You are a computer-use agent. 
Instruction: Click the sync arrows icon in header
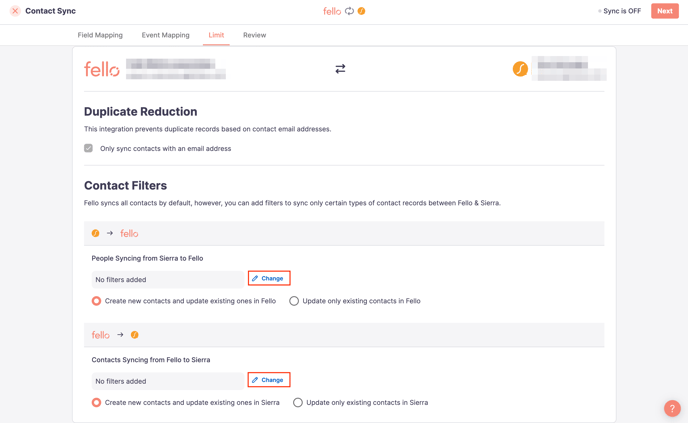tap(349, 11)
